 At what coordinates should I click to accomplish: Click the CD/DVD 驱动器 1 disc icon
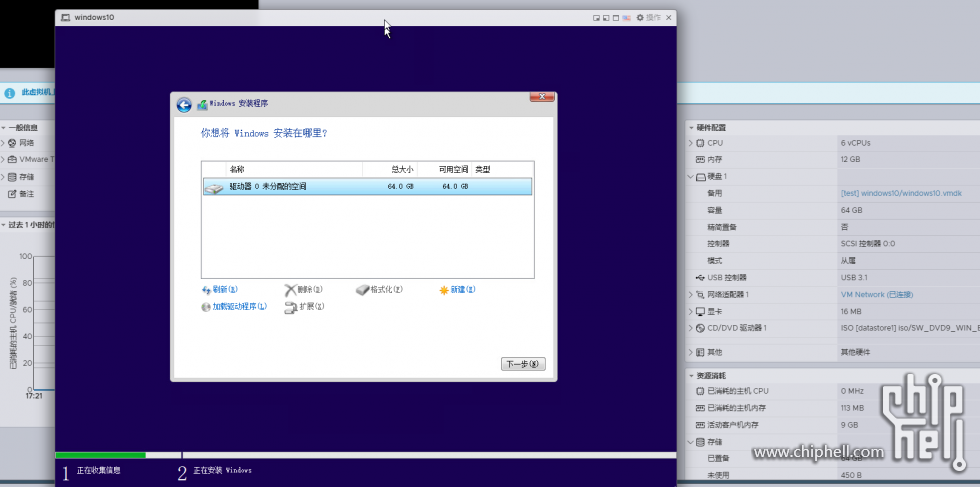(x=700, y=328)
